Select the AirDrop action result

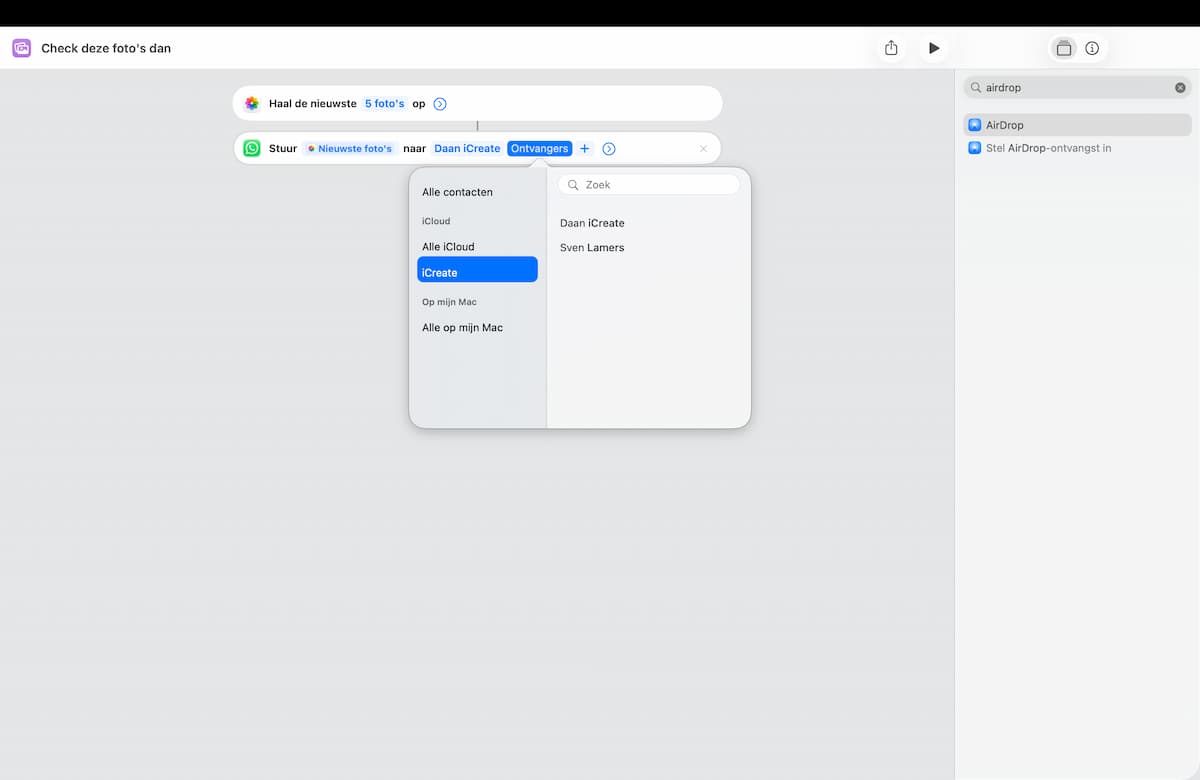point(1077,125)
